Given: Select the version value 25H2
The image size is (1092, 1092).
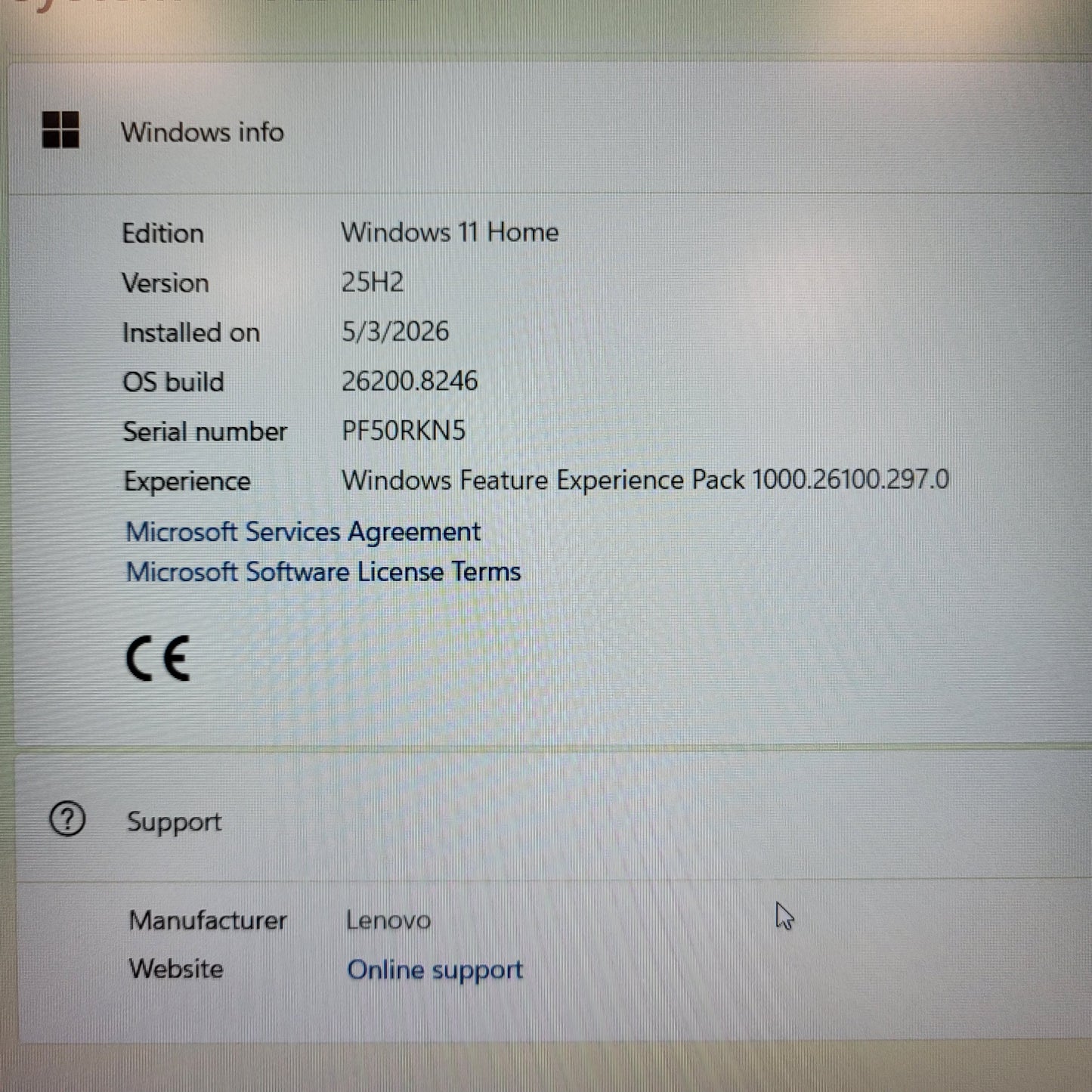Looking at the screenshot, I should click(x=373, y=282).
